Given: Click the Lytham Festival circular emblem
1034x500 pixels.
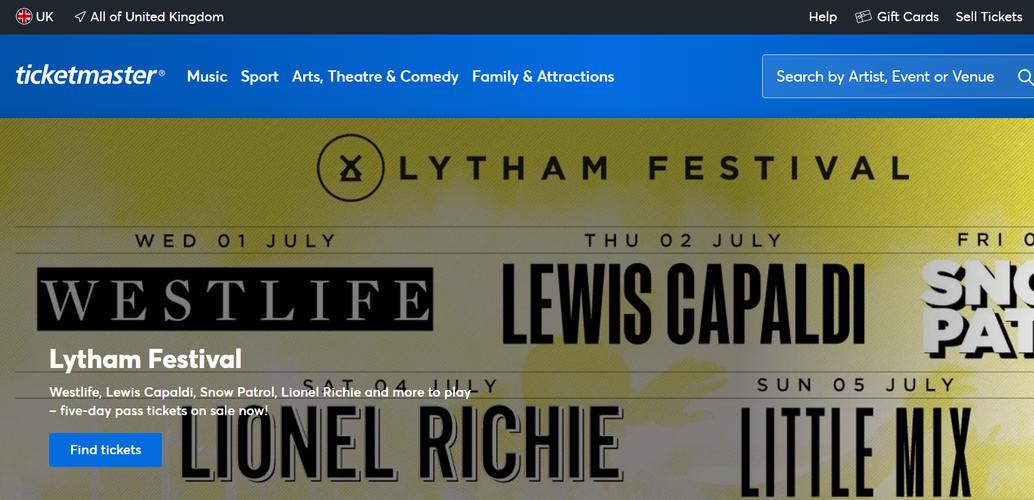Looking at the screenshot, I should click(x=350, y=167).
